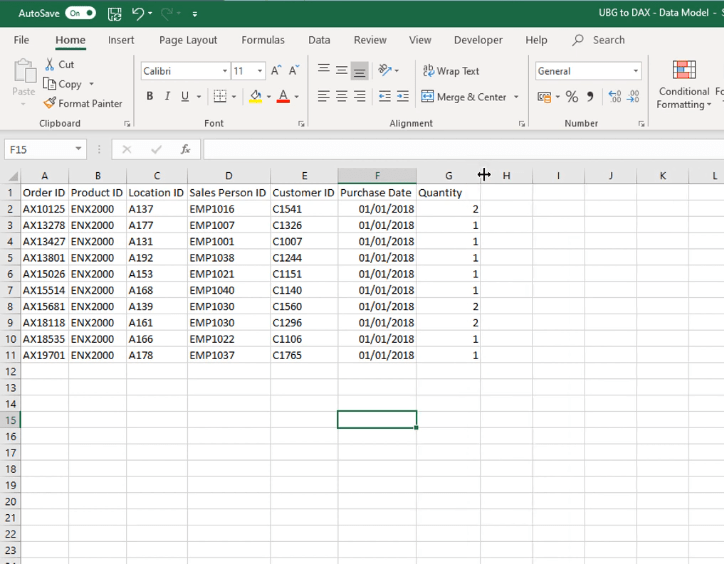Open the Undo history dropdown arrow

pyautogui.click(x=150, y=13)
